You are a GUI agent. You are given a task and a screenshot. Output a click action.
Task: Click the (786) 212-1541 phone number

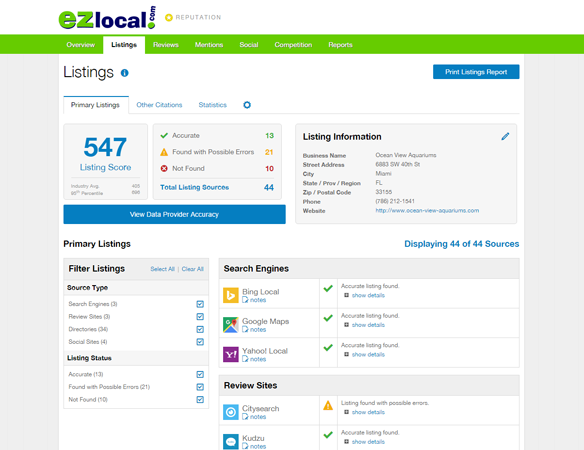pyautogui.click(x=395, y=201)
